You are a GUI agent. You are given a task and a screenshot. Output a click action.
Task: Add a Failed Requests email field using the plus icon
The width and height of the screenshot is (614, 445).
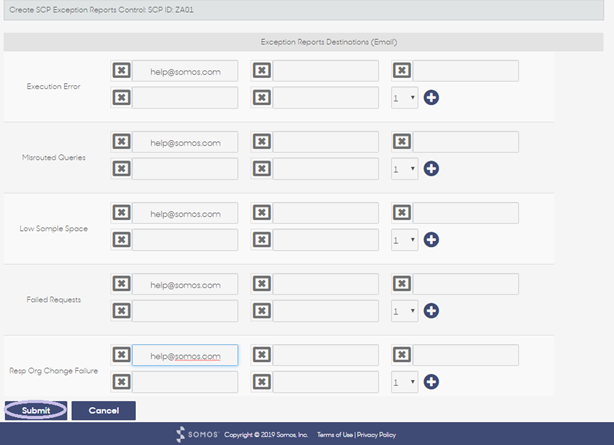[x=431, y=311]
